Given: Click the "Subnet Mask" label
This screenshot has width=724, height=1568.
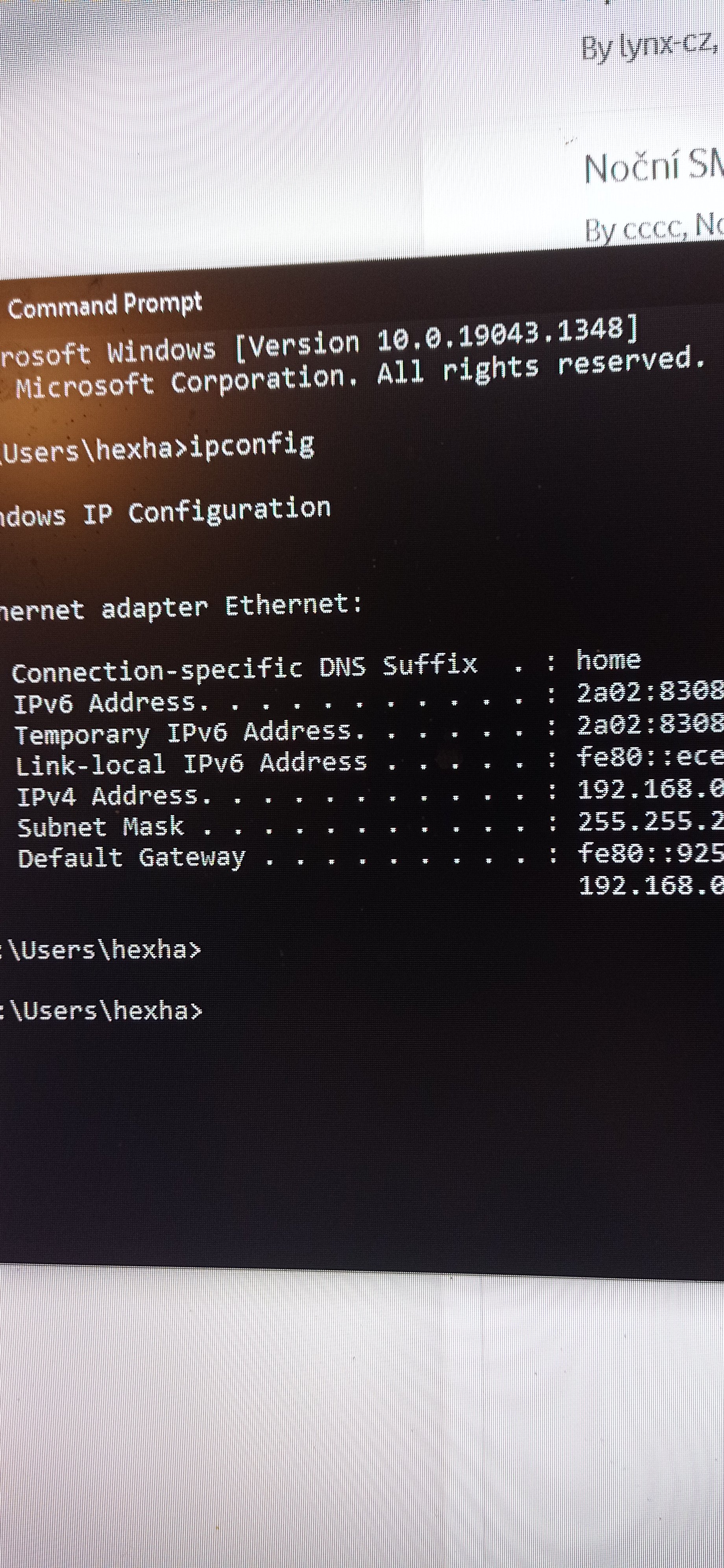Looking at the screenshot, I should coord(101,827).
